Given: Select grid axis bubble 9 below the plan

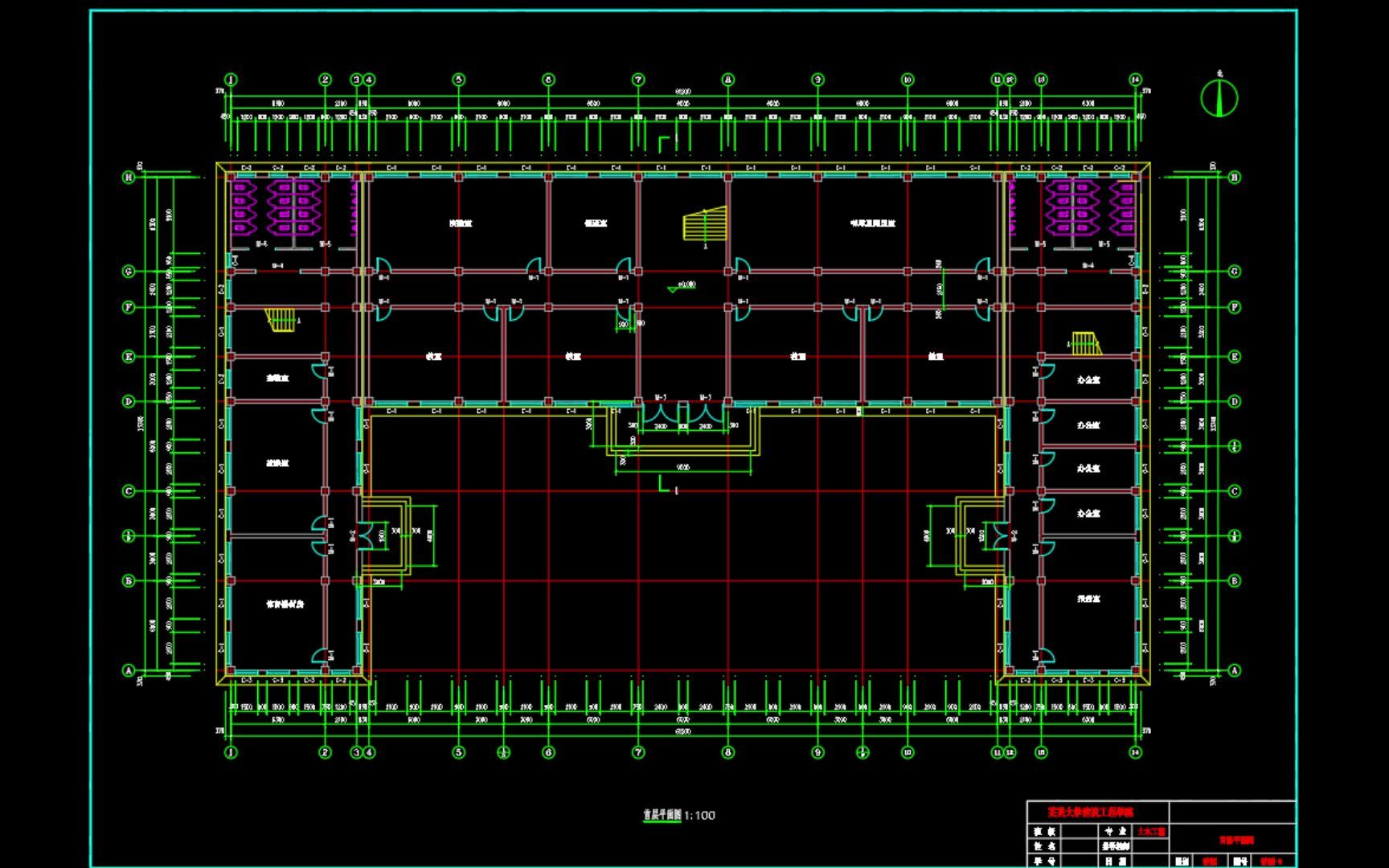Looking at the screenshot, I should [817, 752].
